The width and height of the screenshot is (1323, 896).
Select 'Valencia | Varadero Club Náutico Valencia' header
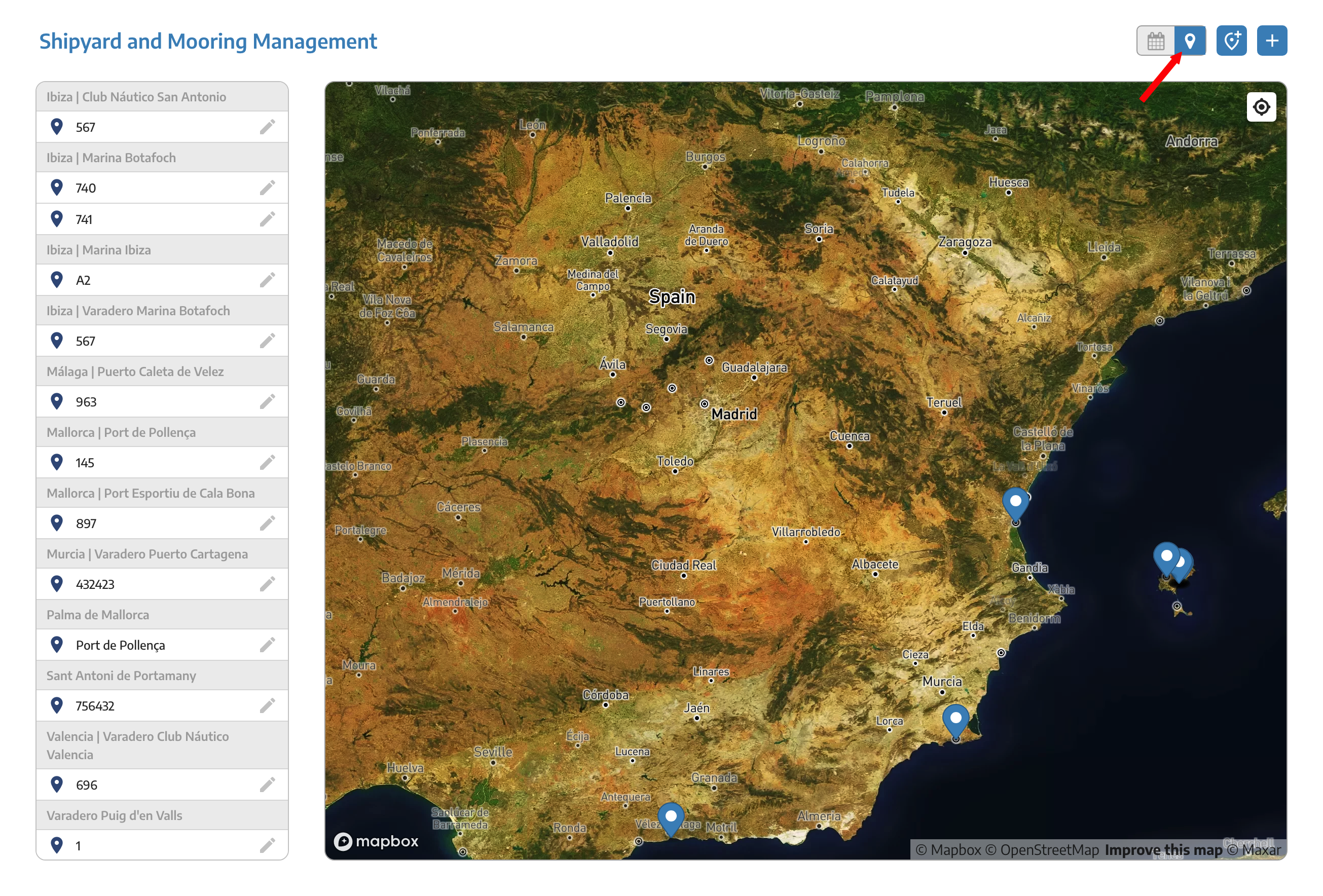(162, 745)
